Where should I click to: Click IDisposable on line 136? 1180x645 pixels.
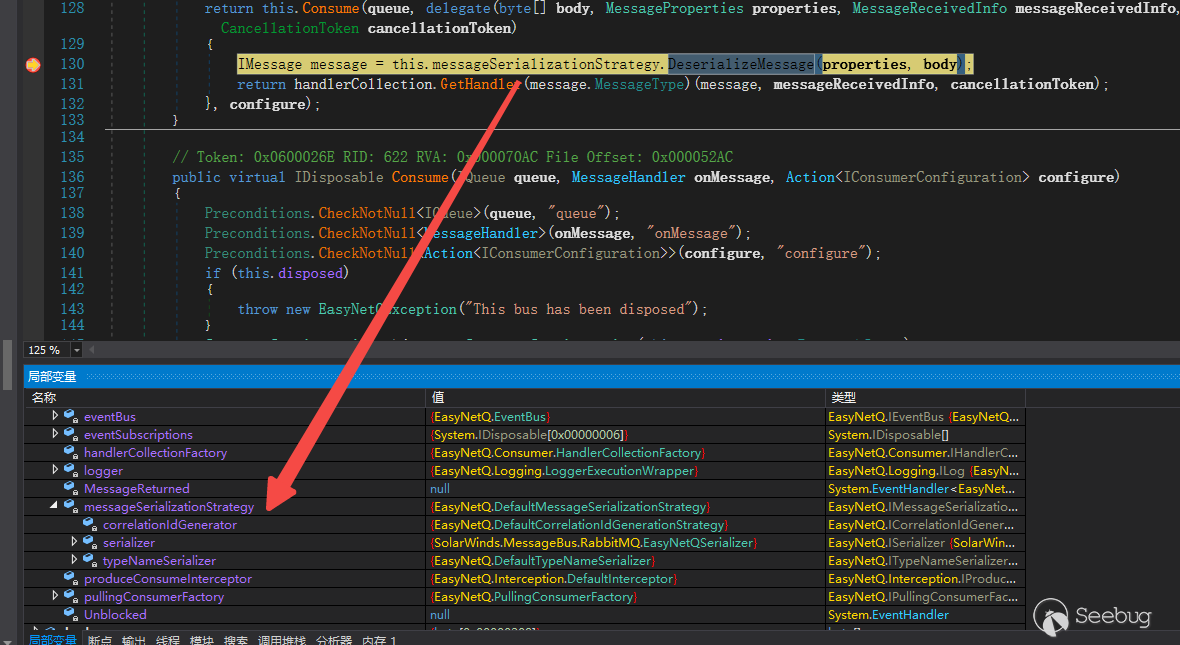point(339,177)
